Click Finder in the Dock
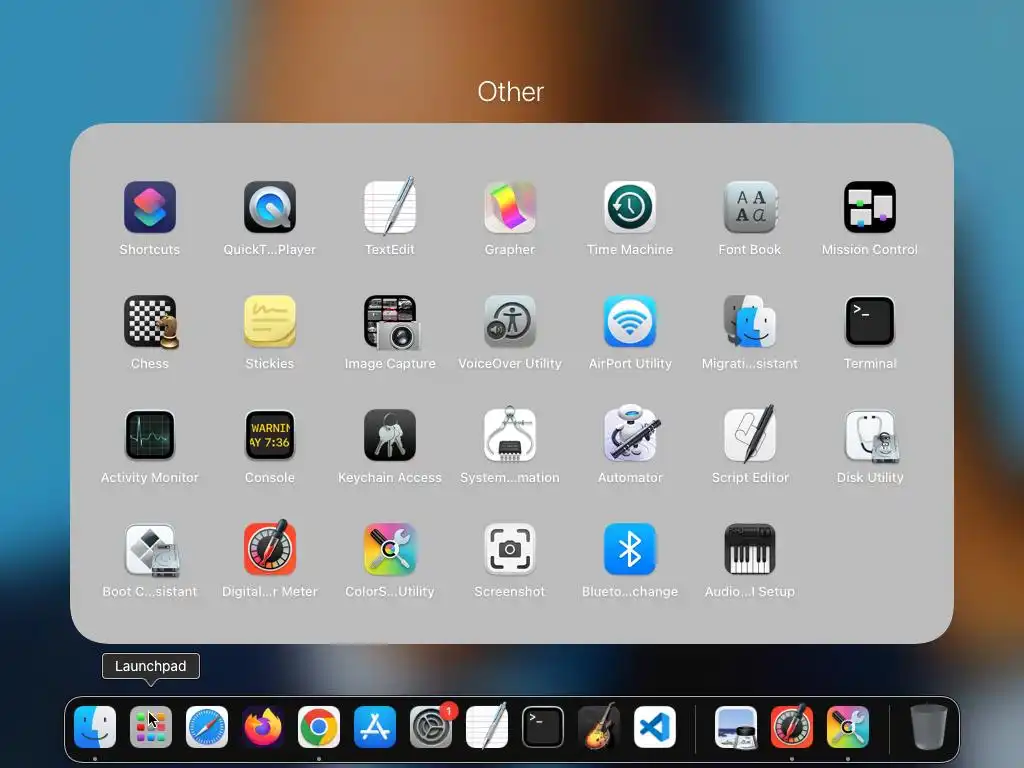1024x768 pixels. tap(95, 727)
